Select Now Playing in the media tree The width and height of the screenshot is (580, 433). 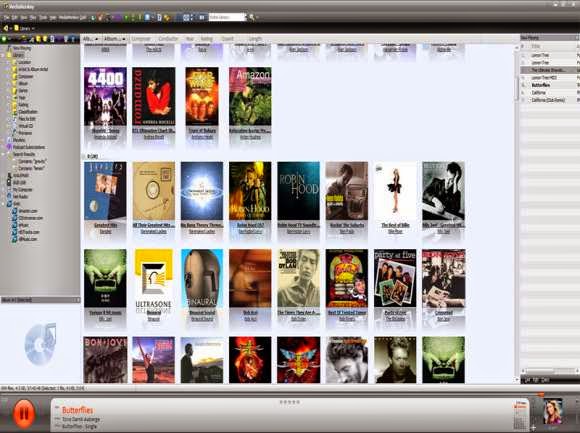click(x=22, y=48)
